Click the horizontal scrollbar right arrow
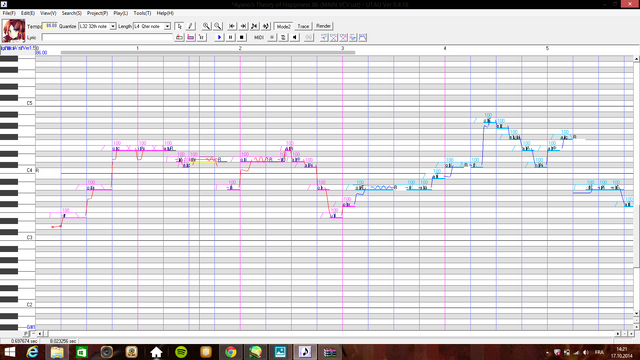 pos(618,333)
